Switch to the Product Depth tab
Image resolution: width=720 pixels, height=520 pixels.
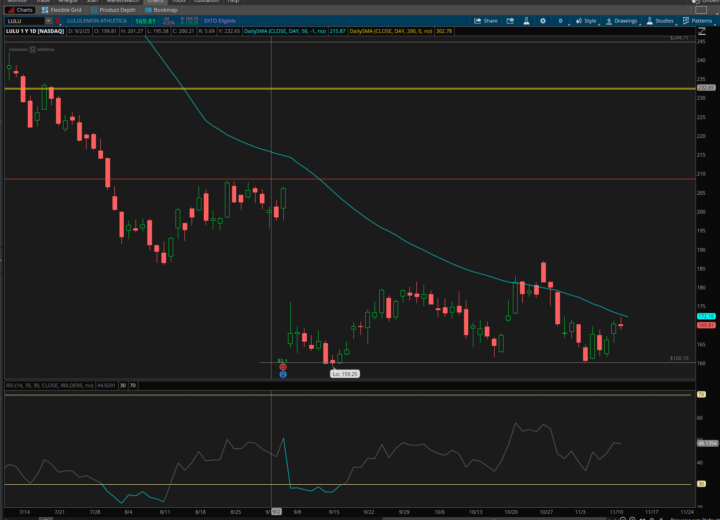point(113,10)
